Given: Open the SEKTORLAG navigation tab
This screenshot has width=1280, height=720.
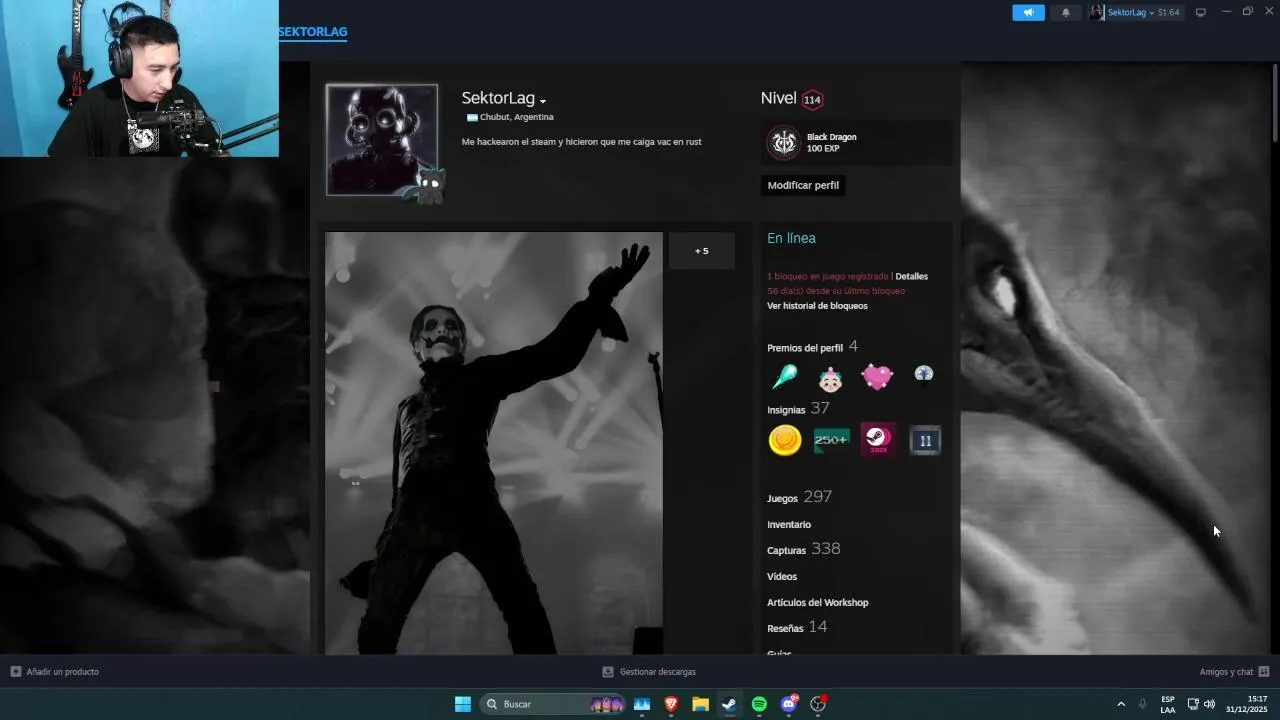Looking at the screenshot, I should pyautogui.click(x=312, y=32).
